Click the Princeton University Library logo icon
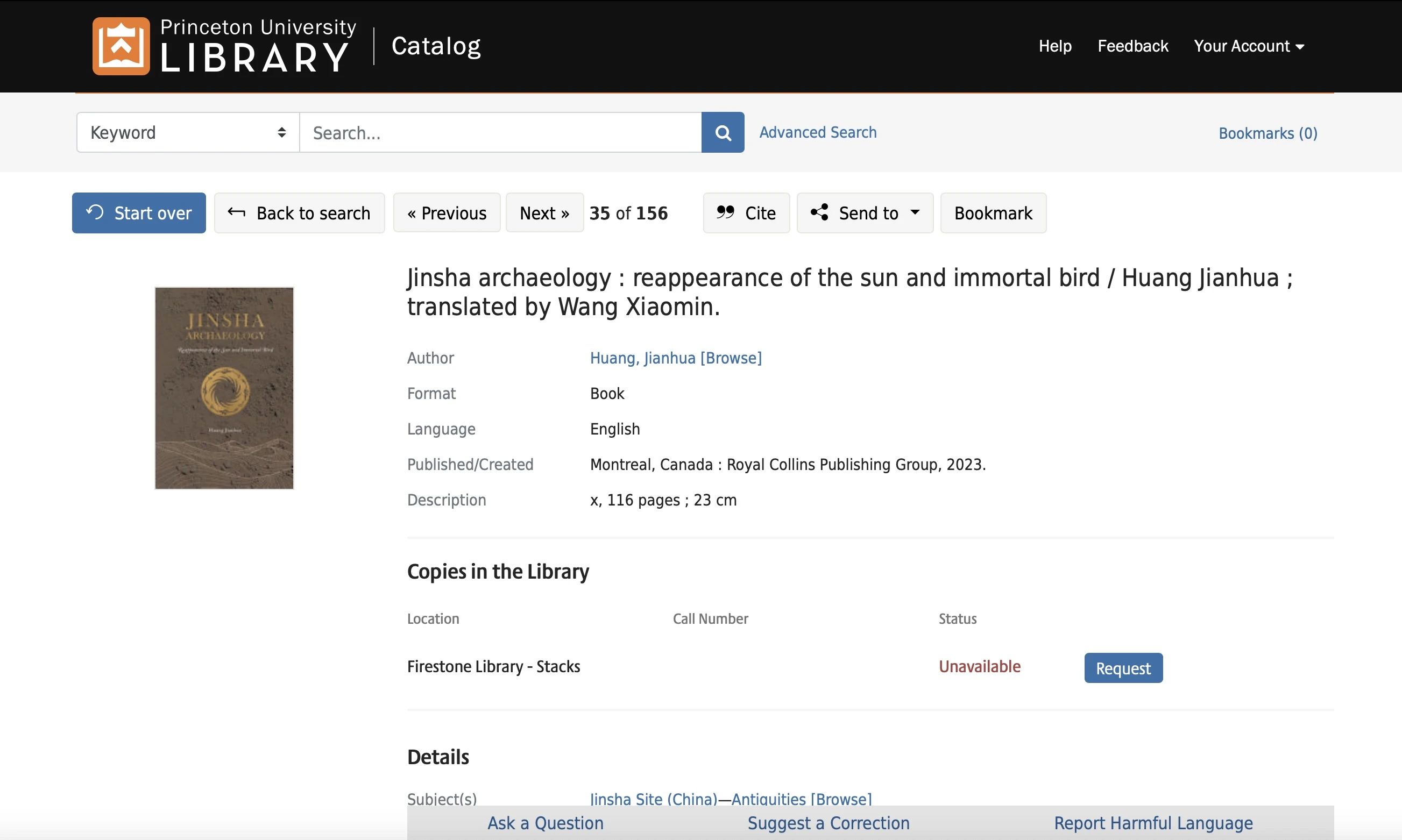Image resolution: width=1402 pixels, height=840 pixels. tap(121, 46)
